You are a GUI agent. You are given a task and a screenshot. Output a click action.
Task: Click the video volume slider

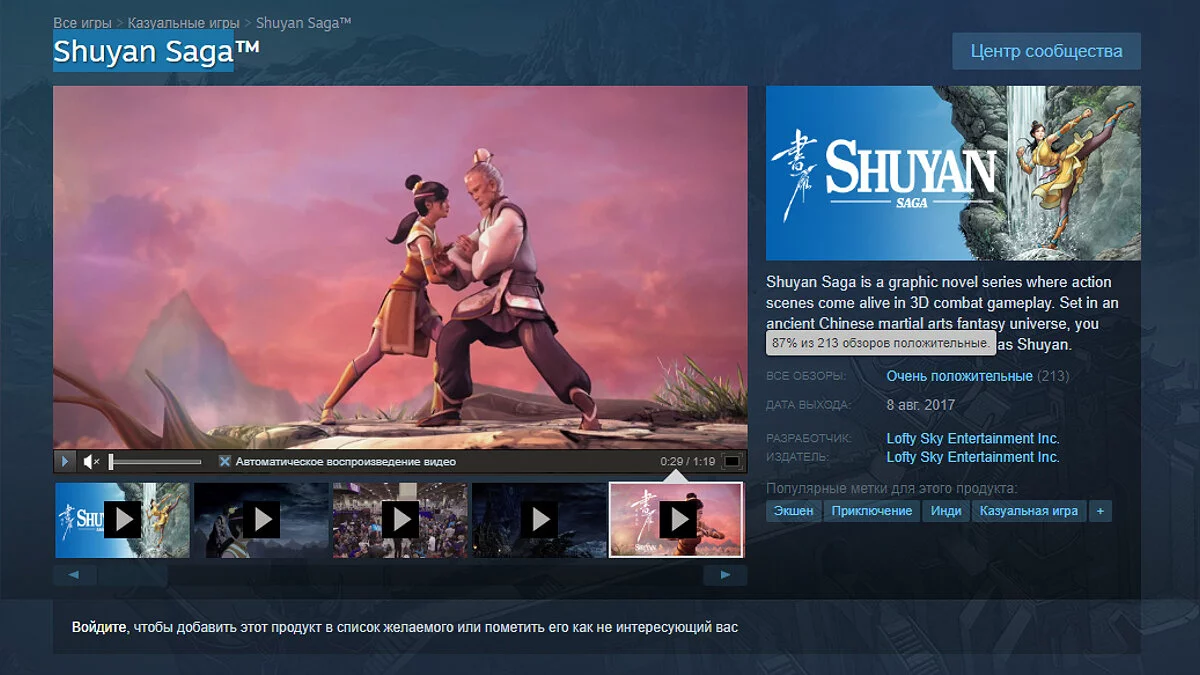[x=155, y=461]
